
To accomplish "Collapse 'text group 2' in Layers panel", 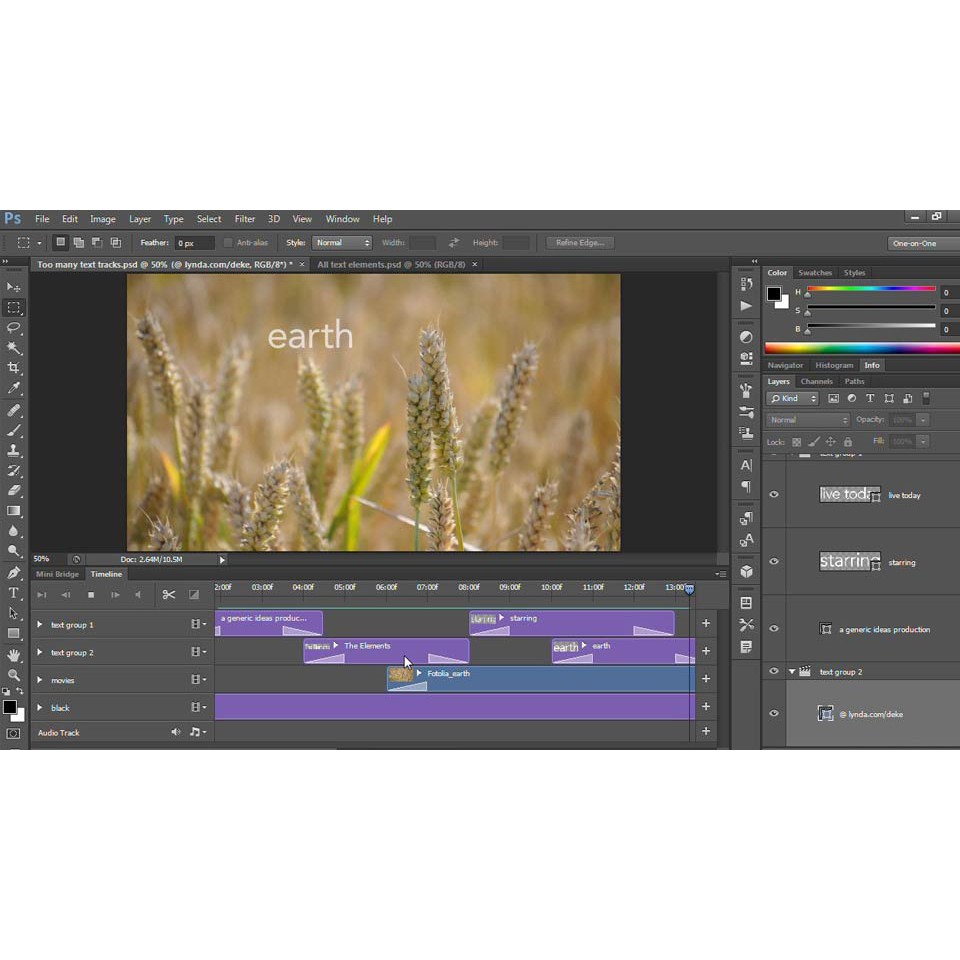I will click(792, 672).
